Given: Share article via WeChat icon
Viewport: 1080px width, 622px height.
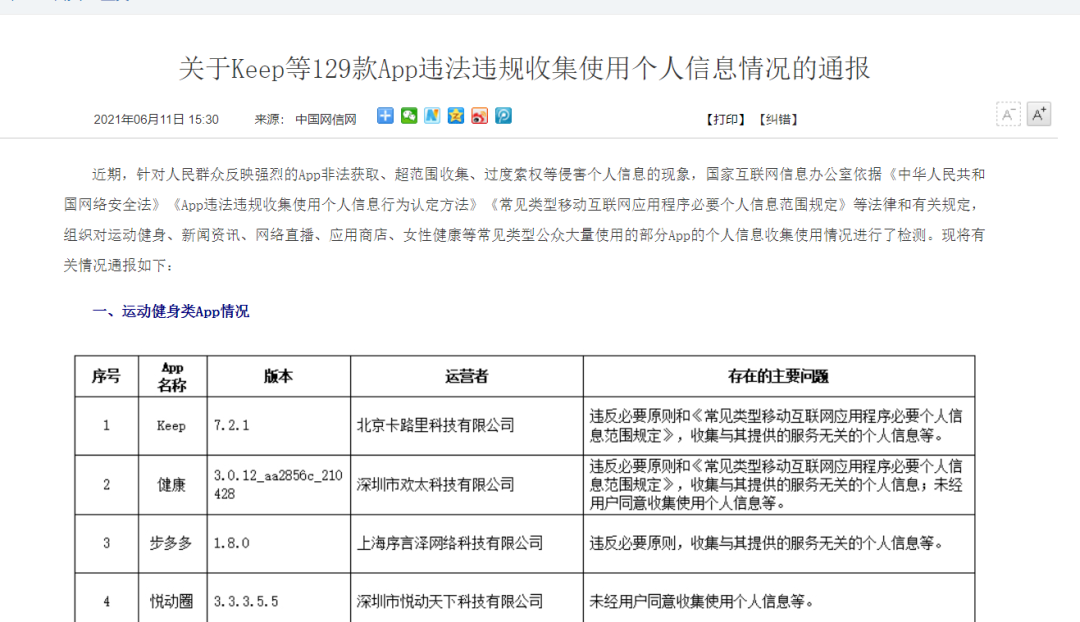Looking at the screenshot, I should [x=409, y=116].
